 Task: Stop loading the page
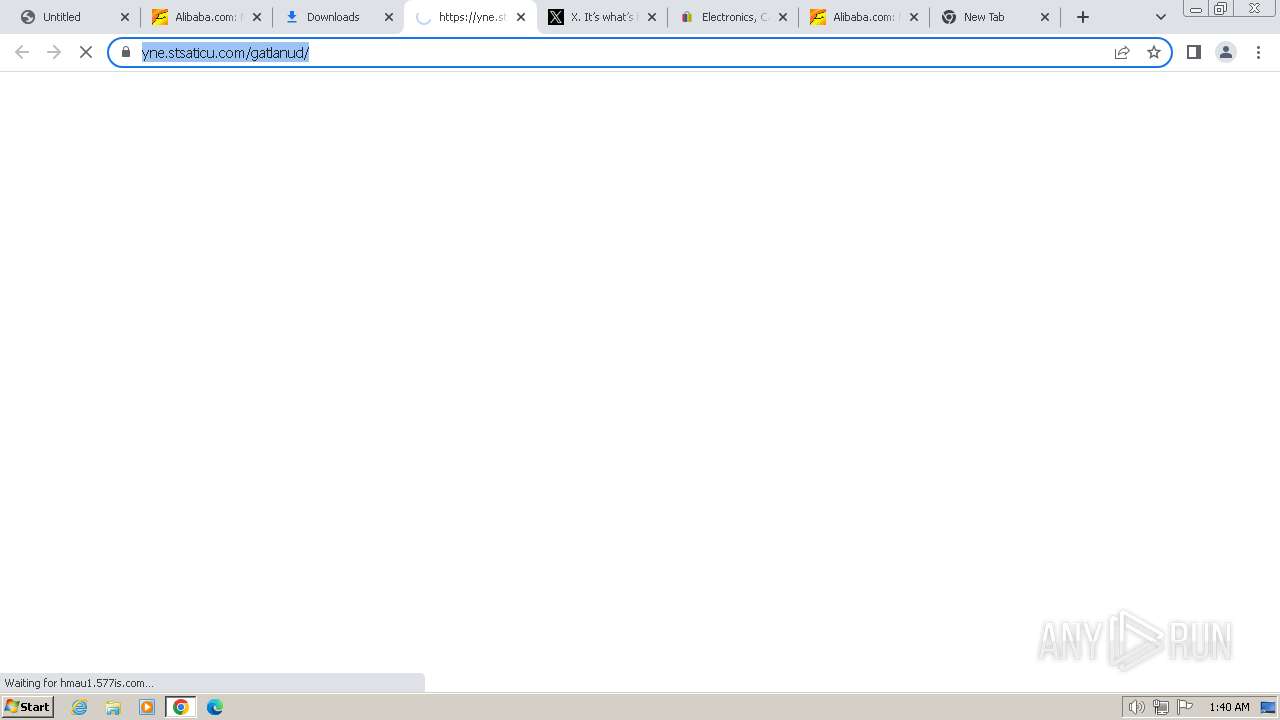(86, 52)
